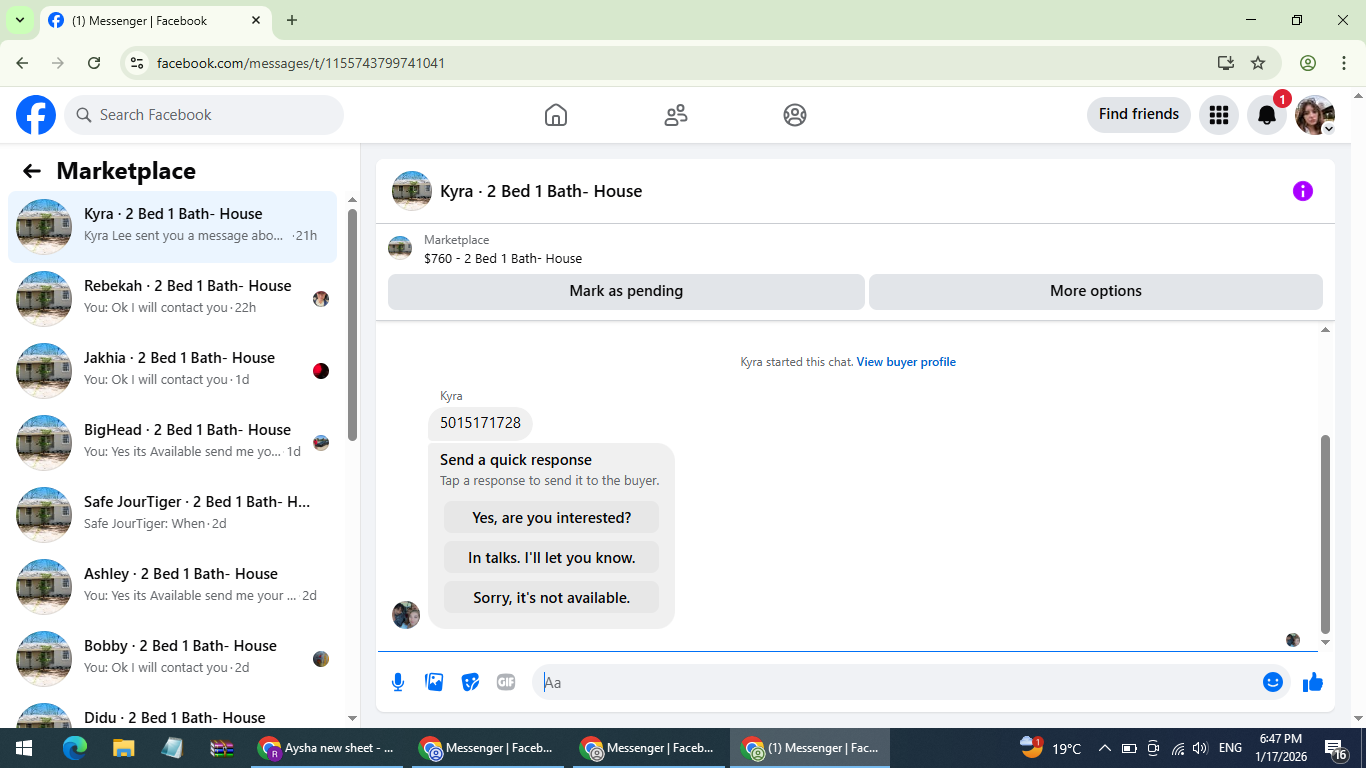Open the volume control in the system tray
This screenshot has height=768, width=1366.
coord(1200,748)
